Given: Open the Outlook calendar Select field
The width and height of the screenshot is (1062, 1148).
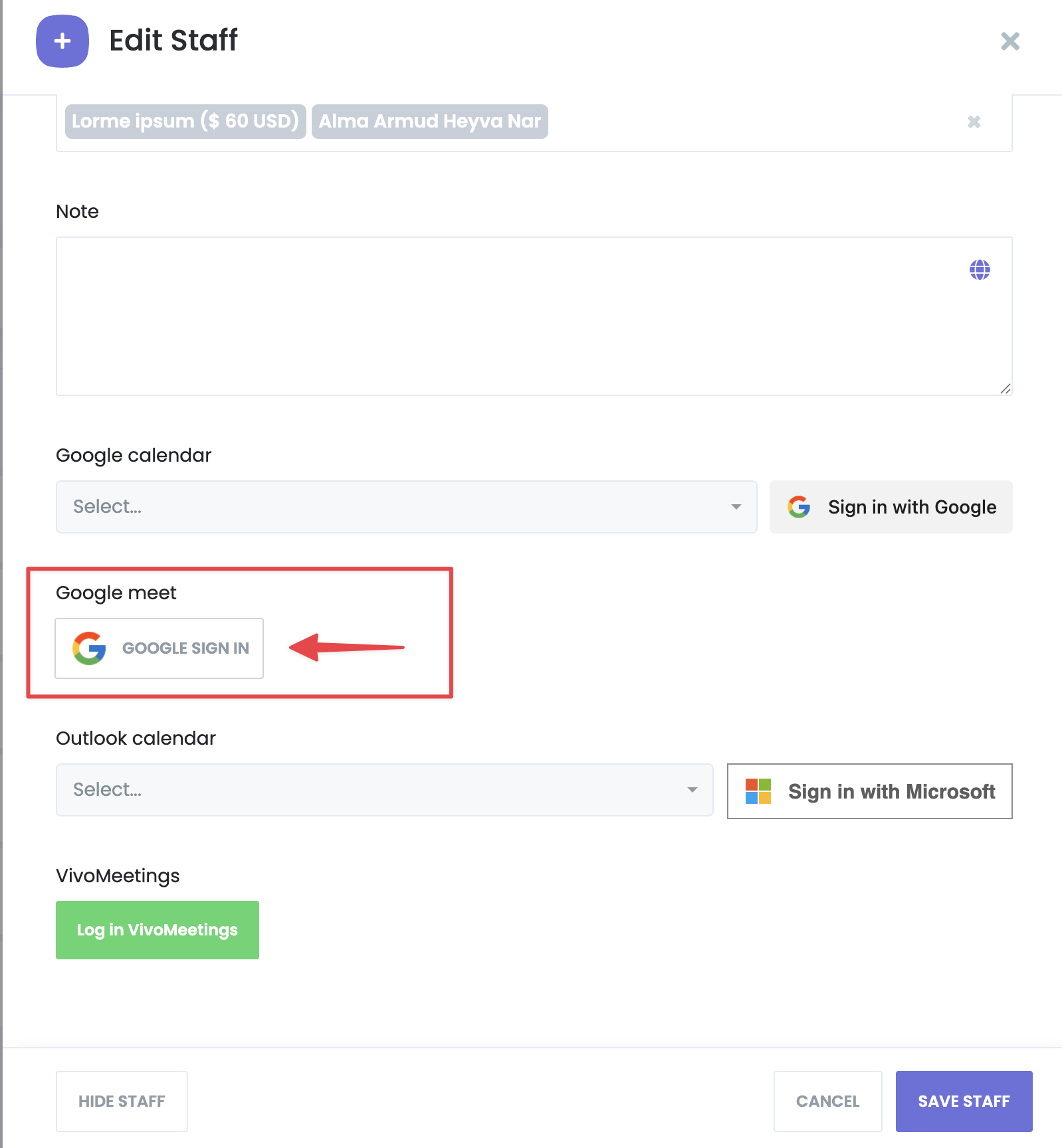Looking at the screenshot, I should (x=385, y=790).
